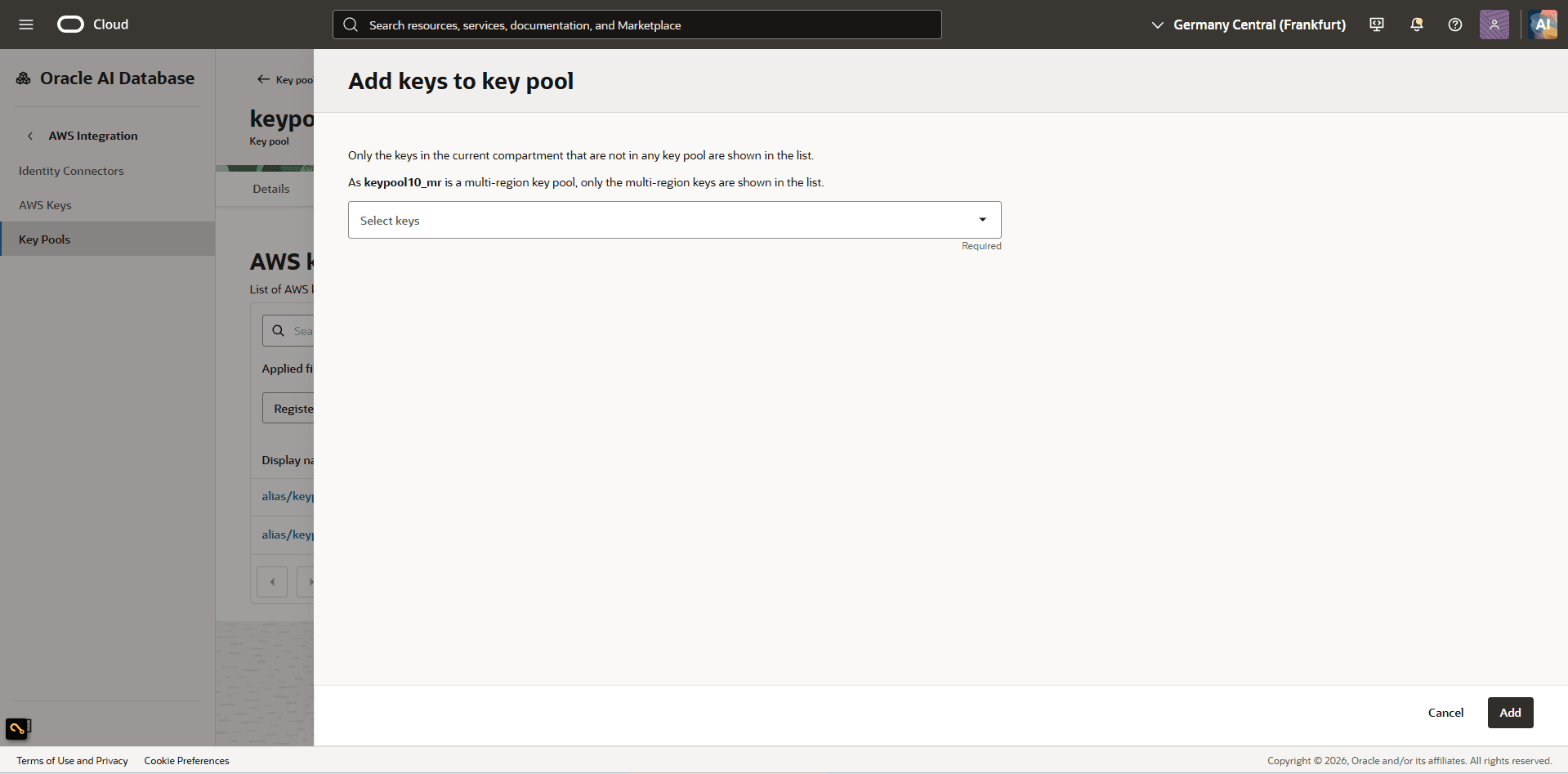The height and width of the screenshot is (774, 1568).
Task: Click the Add button
Action: pyautogui.click(x=1510, y=713)
